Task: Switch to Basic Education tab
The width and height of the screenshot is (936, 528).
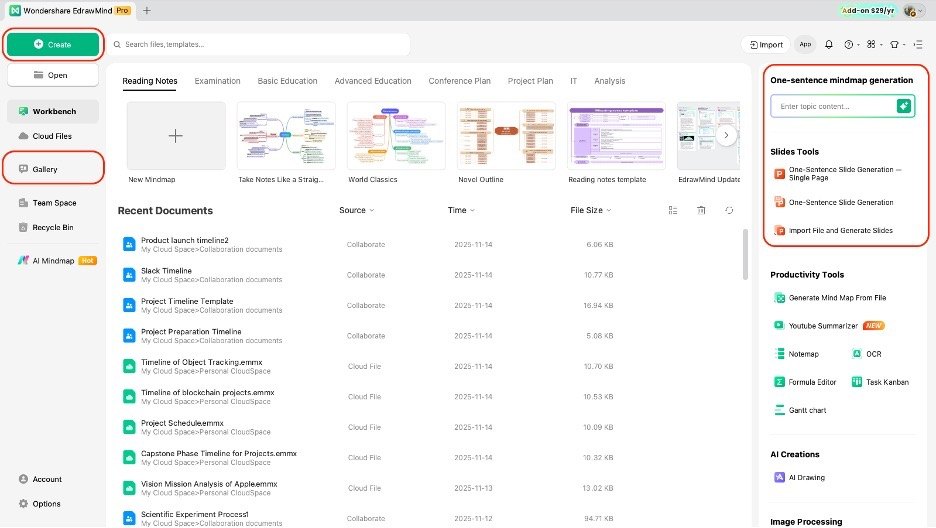Action: (x=287, y=81)
